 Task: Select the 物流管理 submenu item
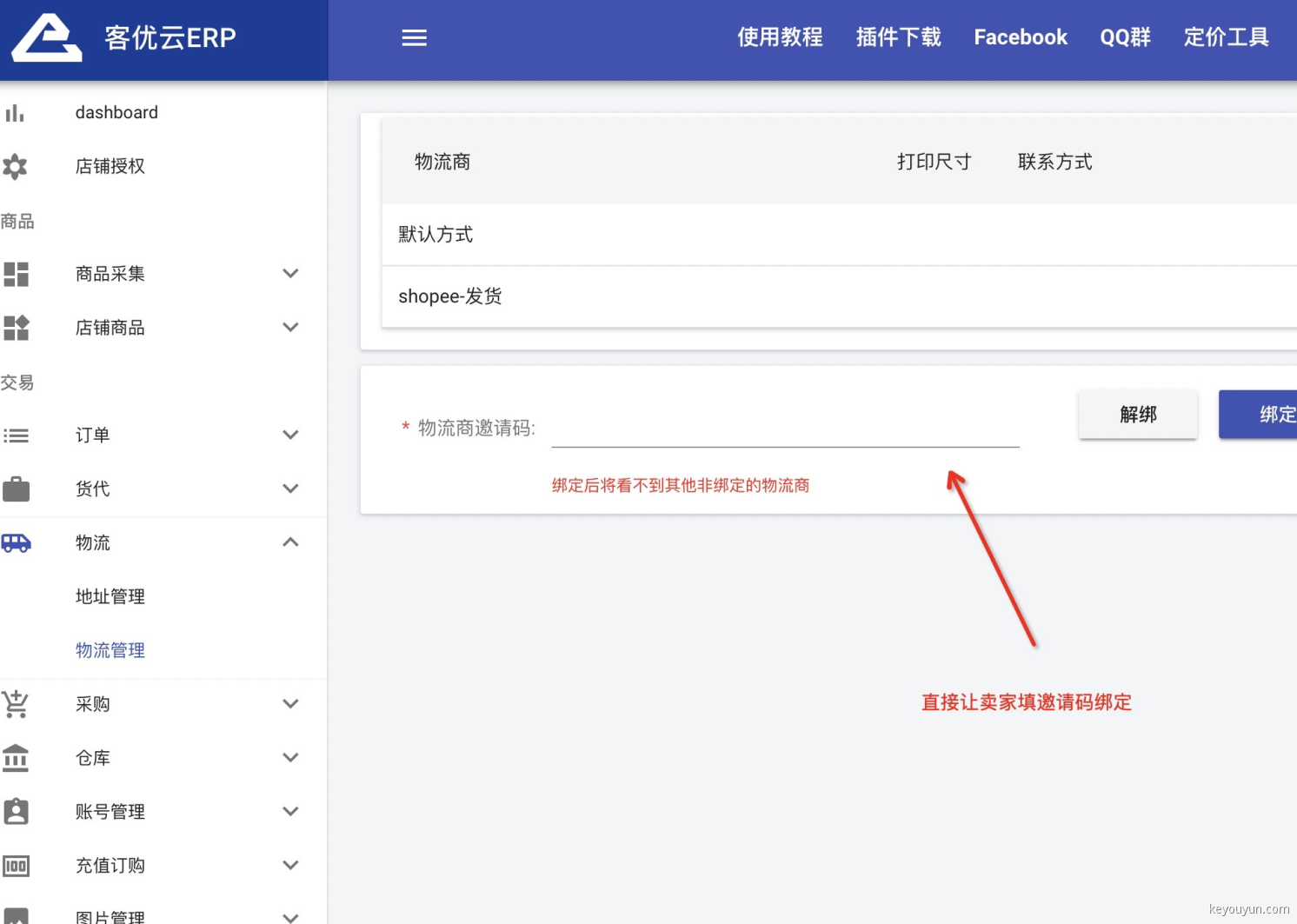(x=110, y=651)
